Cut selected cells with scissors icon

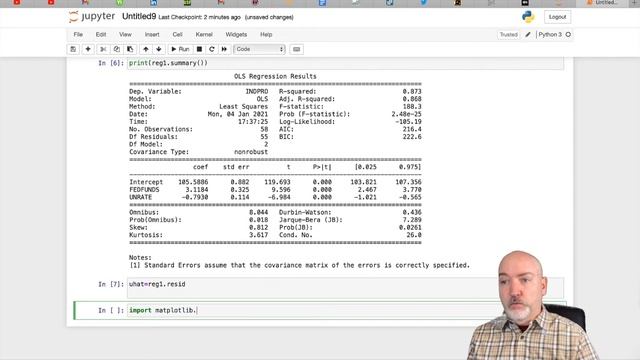point(103,49)
